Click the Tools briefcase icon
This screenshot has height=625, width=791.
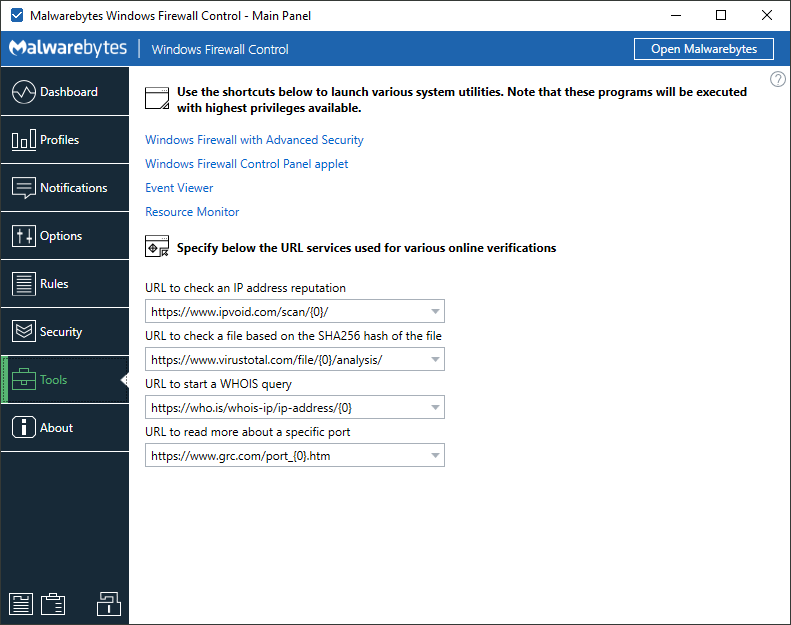click(x=23, y=379)
